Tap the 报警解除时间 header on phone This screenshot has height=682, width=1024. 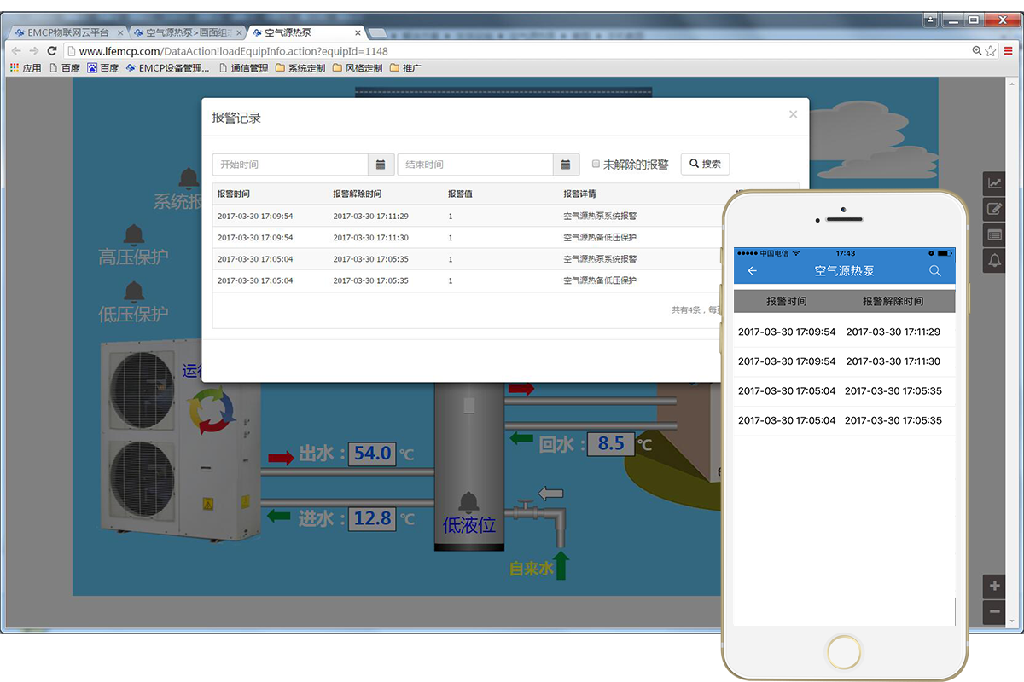(x=893, y=301)
